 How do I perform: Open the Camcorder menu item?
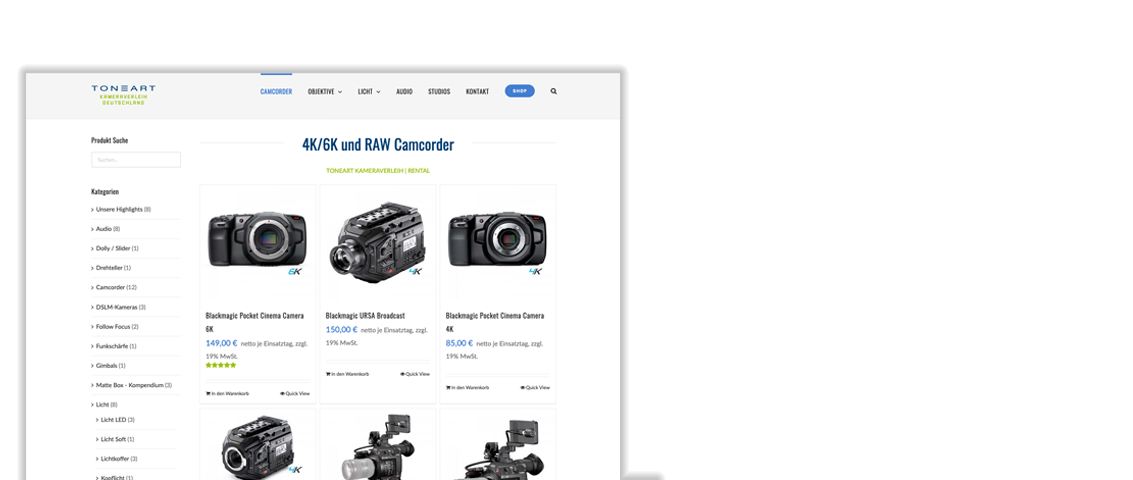pos(276,92)
